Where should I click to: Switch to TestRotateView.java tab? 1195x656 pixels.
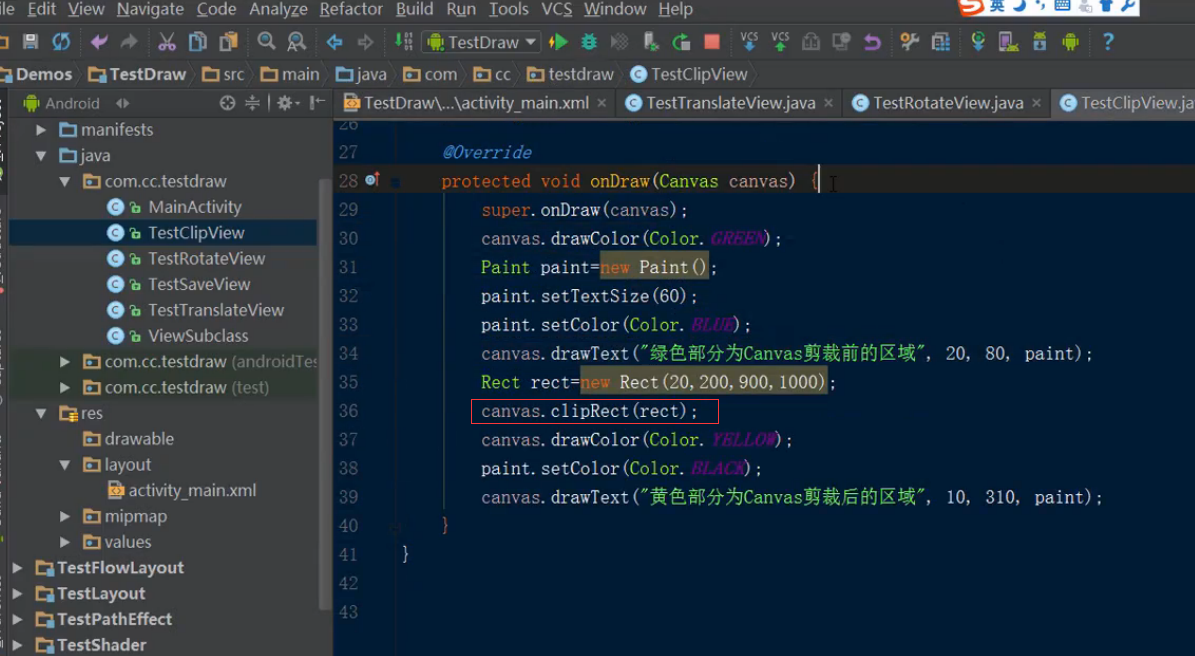click(947, 103)
